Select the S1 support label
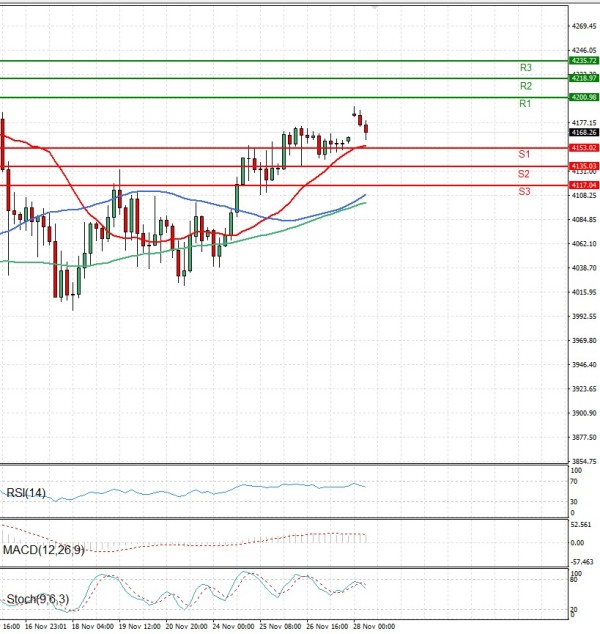This screenshot has height=634, width=600. click(524, 154)
